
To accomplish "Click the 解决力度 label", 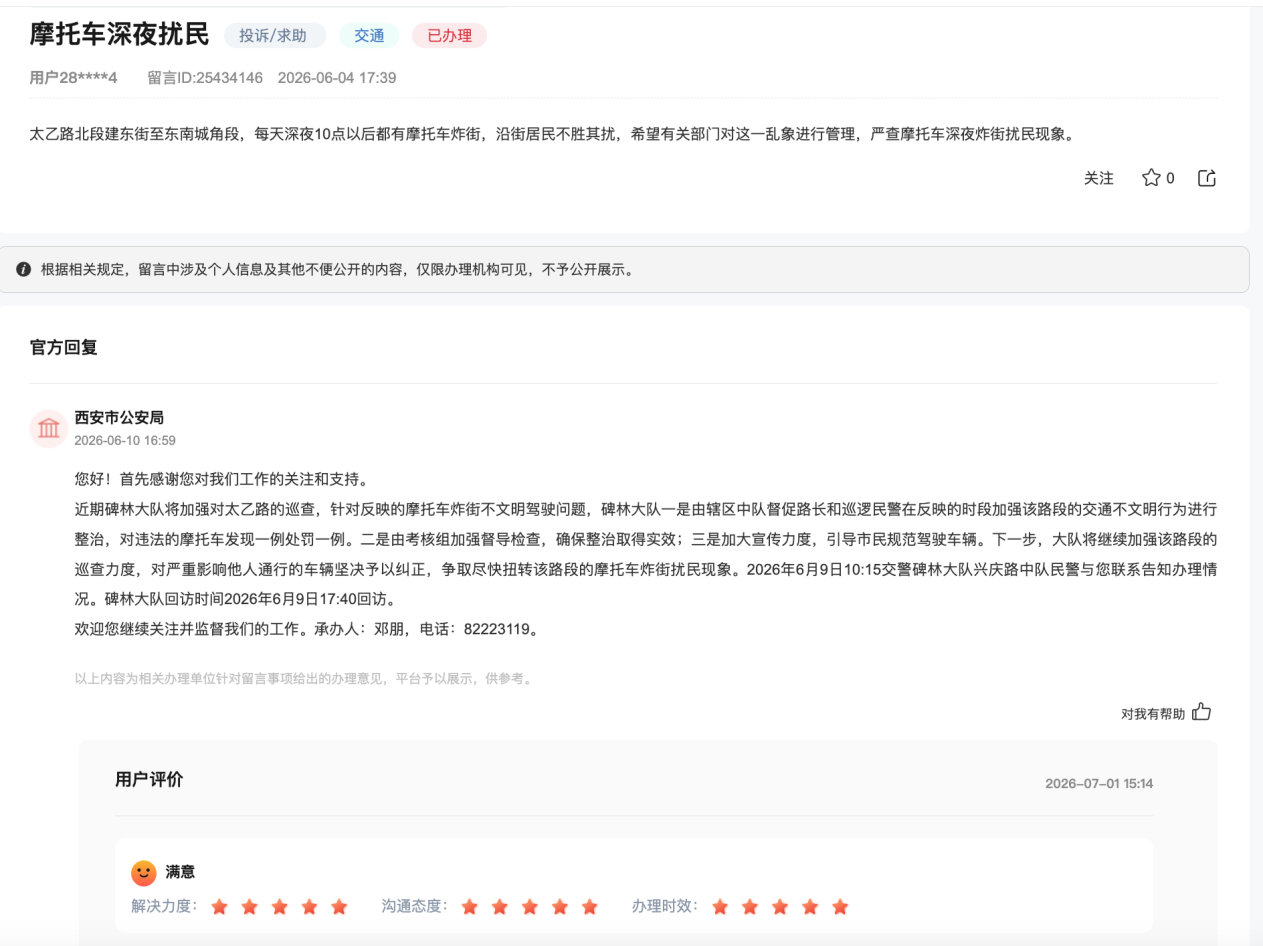I will [164, 907].
